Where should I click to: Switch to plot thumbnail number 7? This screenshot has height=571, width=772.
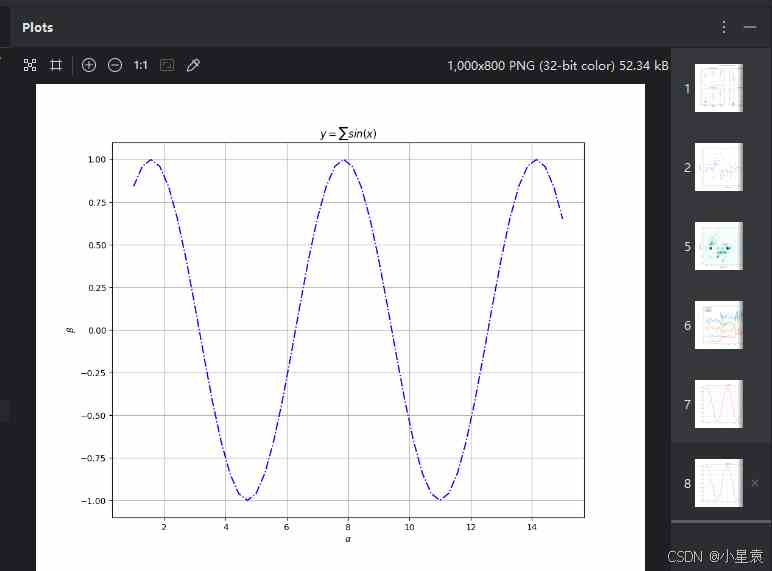point(718,404)
